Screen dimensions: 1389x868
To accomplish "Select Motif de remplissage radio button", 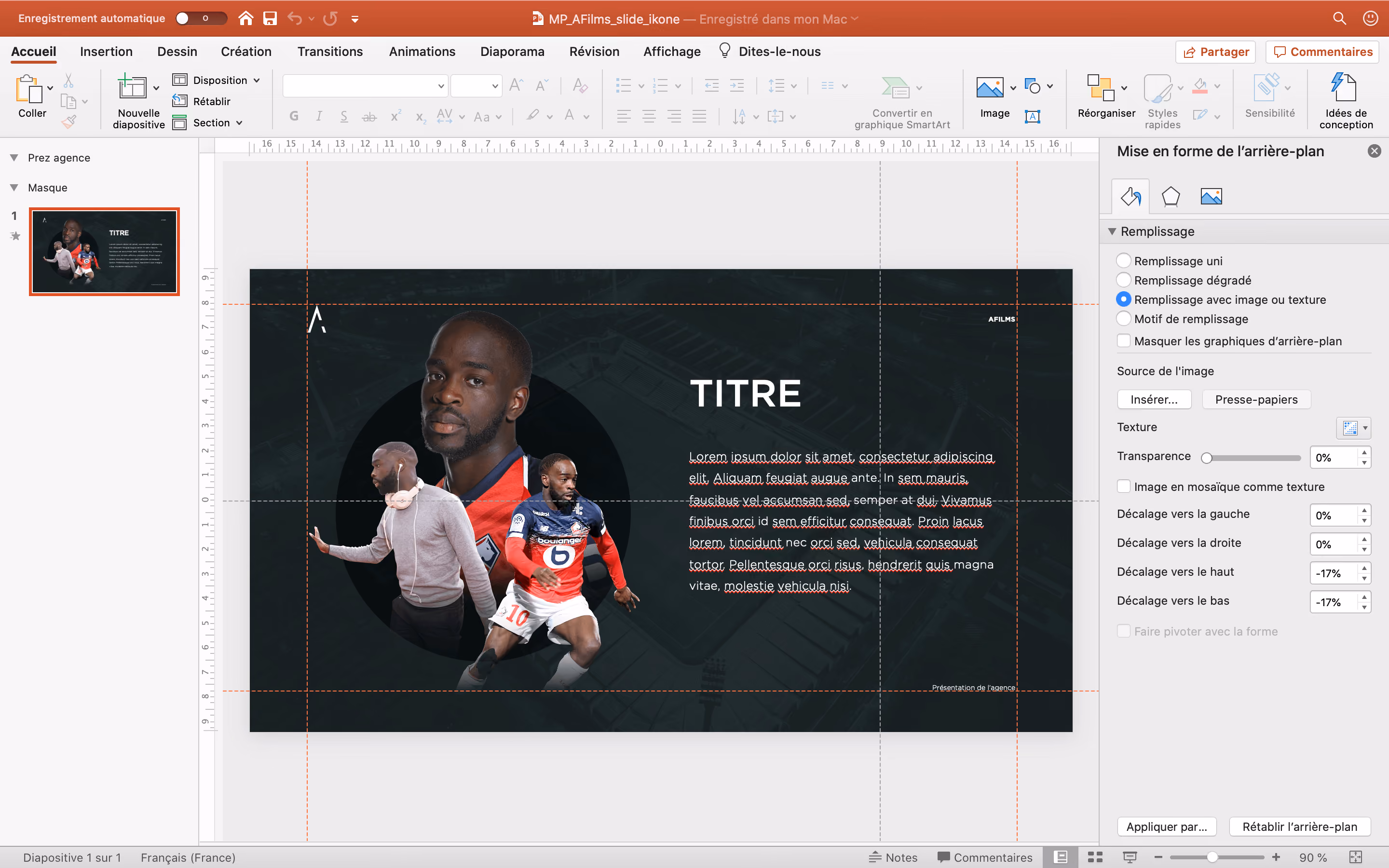I will tap(1124, 319).
